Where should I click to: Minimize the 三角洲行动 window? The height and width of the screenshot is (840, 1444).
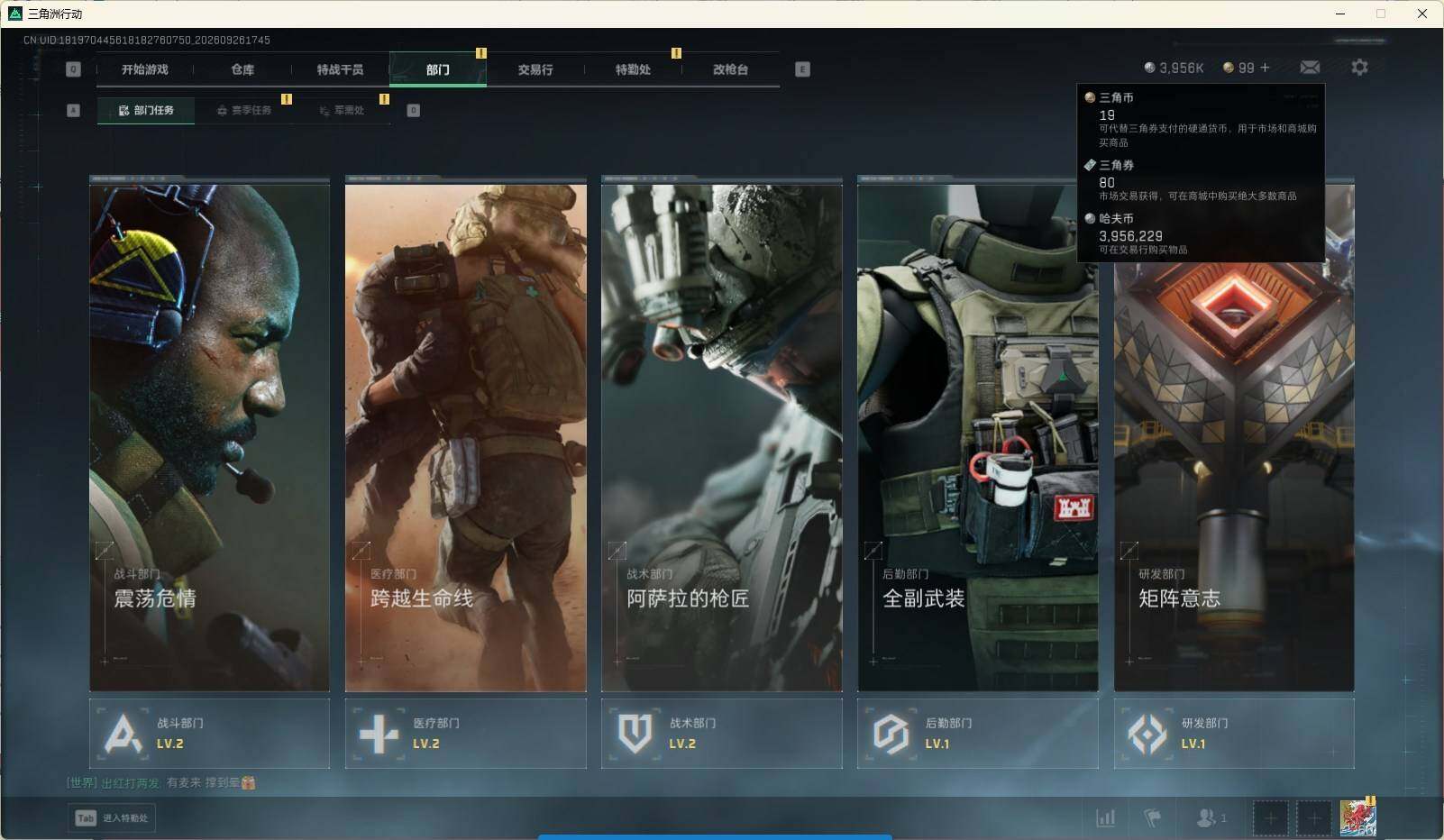[1339, 14]
